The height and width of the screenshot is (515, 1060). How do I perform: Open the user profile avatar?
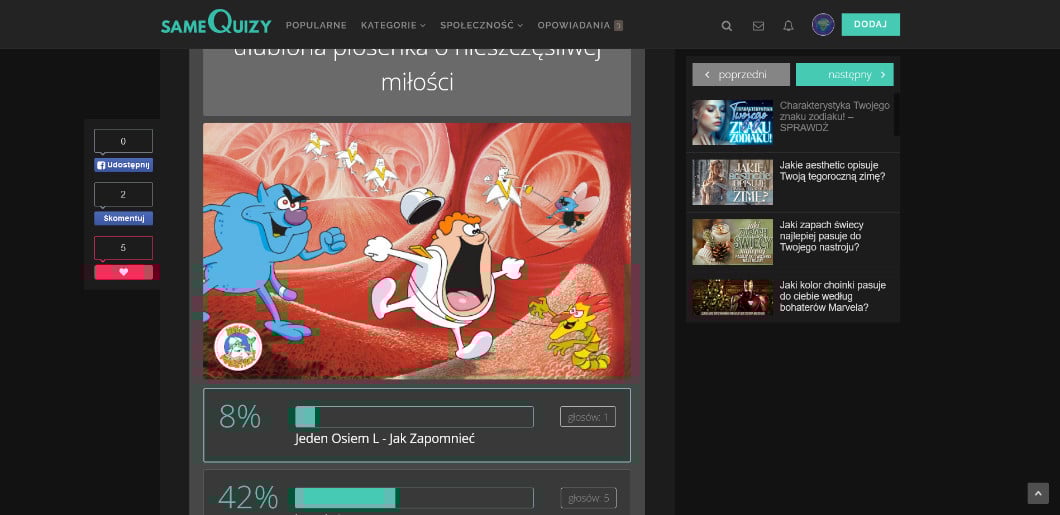pos(823,25)
